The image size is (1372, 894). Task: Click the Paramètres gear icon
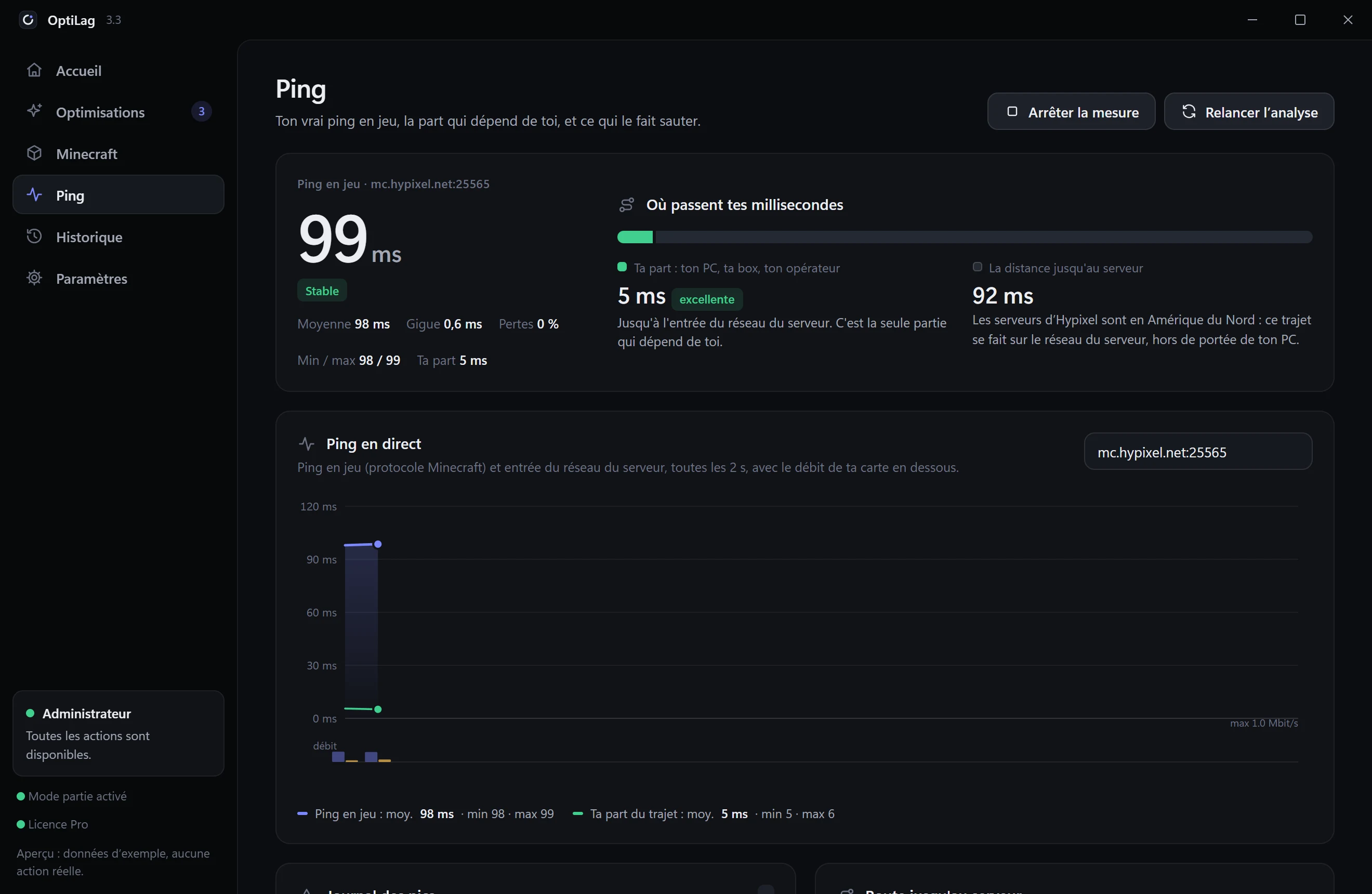[34, 278]
